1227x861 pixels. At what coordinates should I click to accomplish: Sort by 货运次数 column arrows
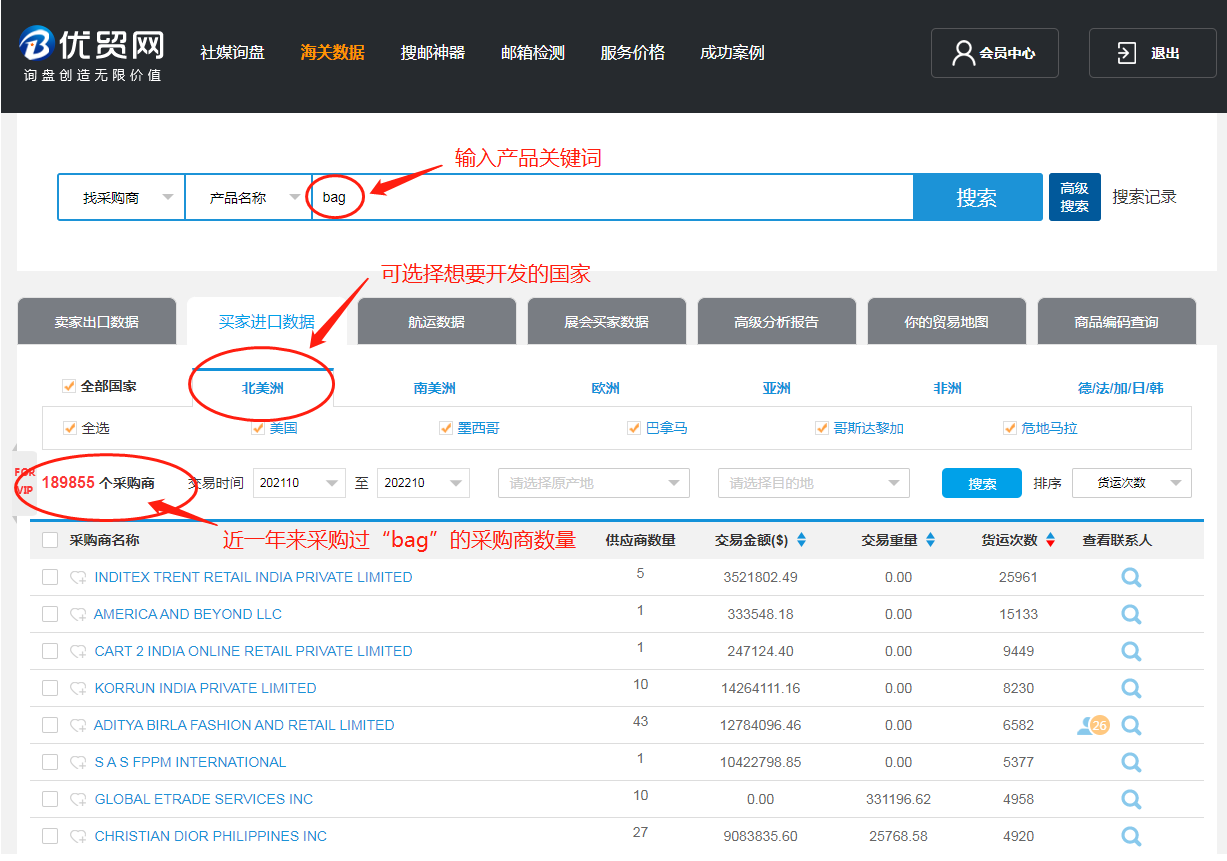coord(1050,540)
